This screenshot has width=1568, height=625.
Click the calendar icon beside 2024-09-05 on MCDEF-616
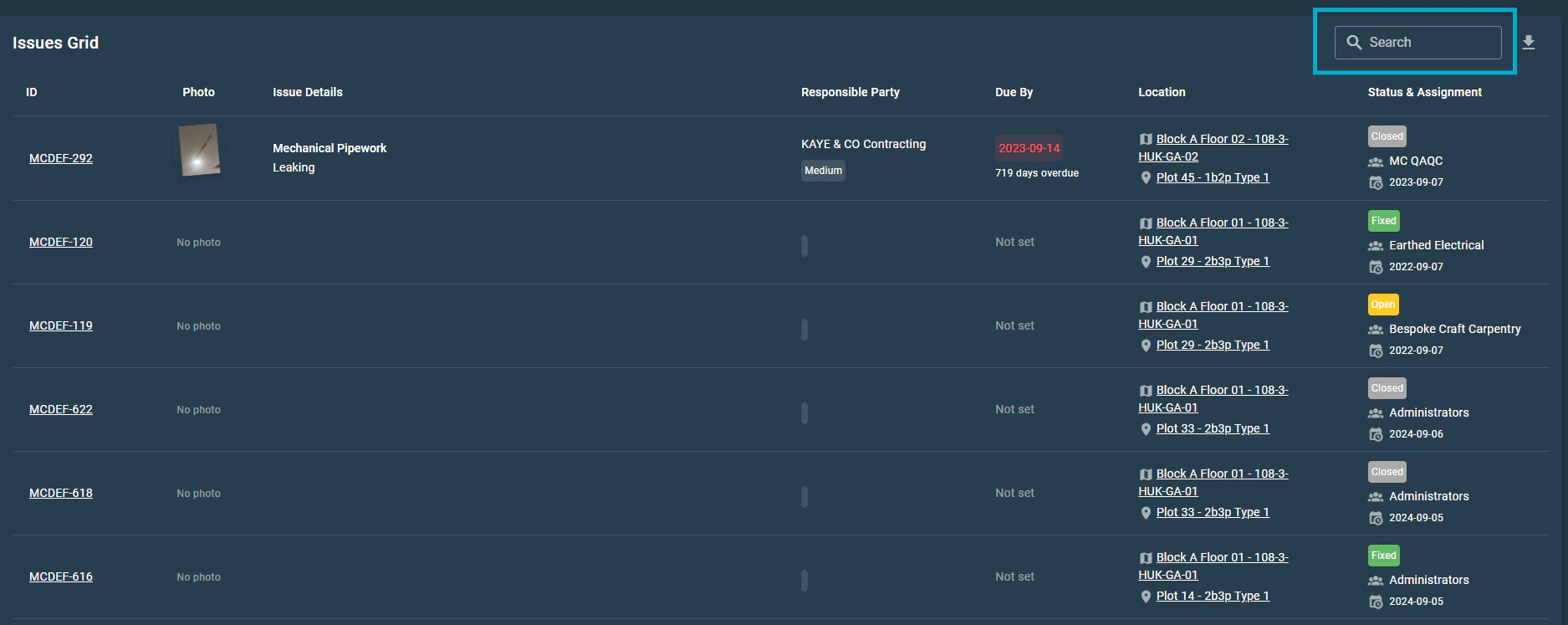(x=1376, y=602)
